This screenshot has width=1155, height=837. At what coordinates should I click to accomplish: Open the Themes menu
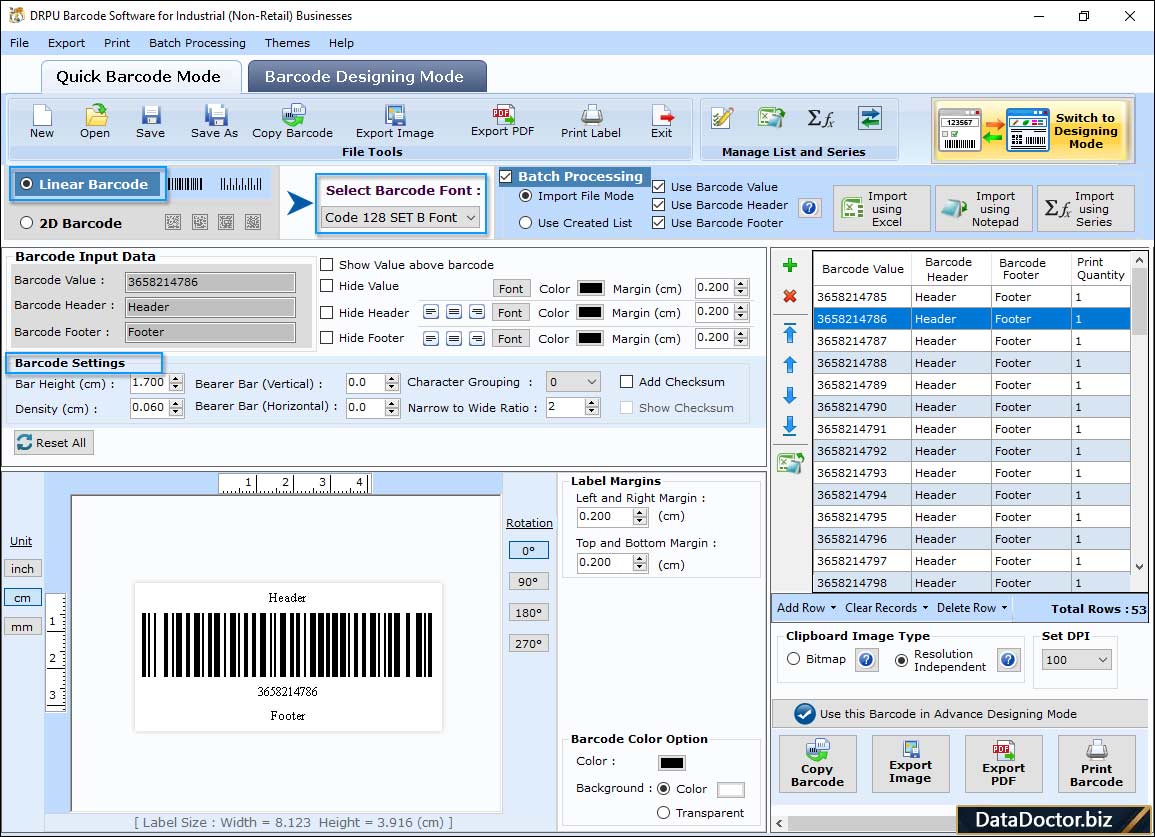(x=287, y=43)
